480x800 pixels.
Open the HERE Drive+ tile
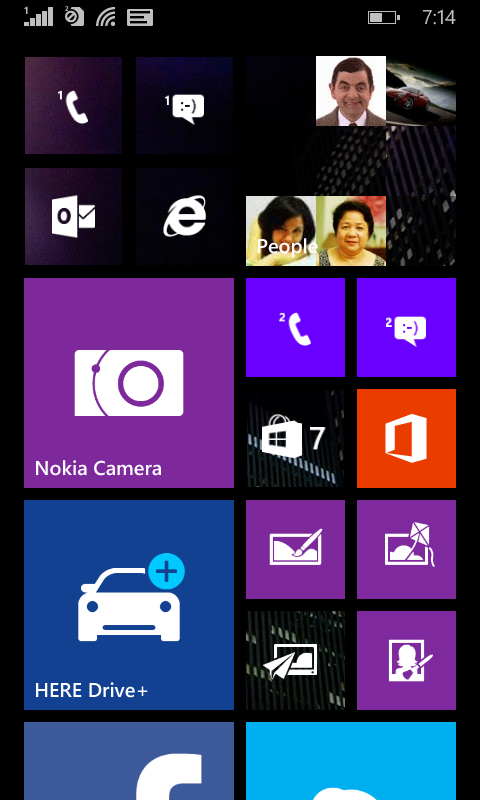coord(129,605)
